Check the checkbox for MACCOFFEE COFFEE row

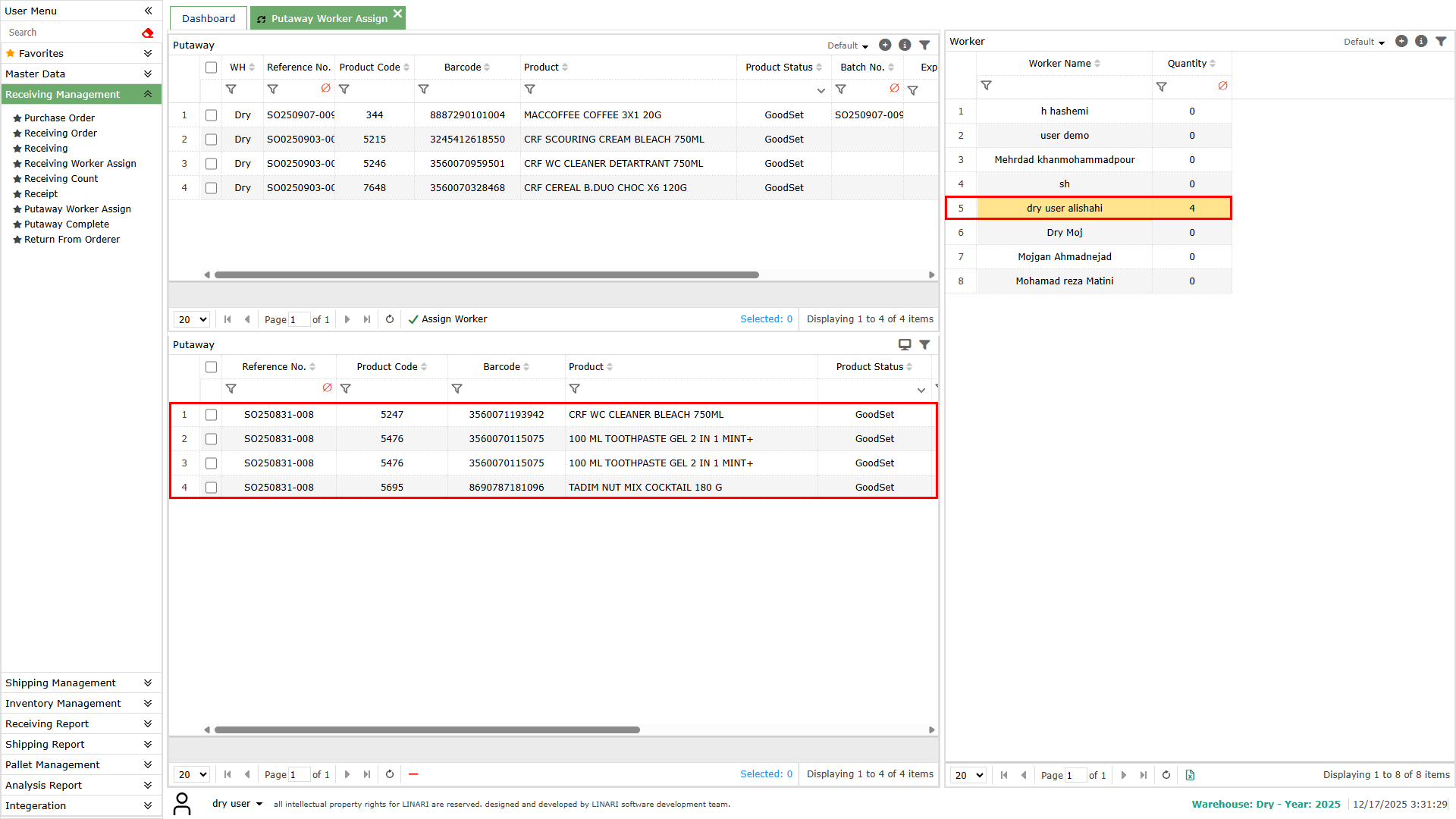coord(211,115)
